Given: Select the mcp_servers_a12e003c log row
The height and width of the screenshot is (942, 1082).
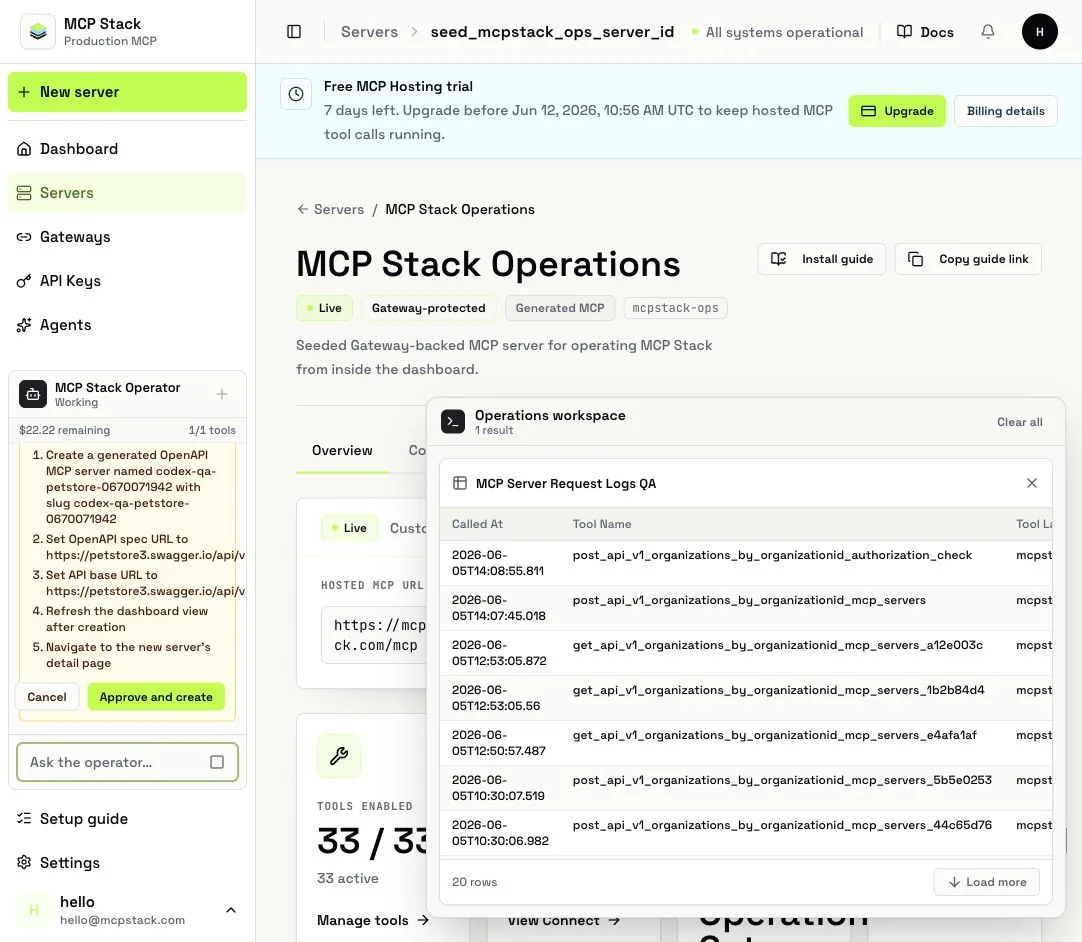Looking at the screenshot, I should point(746,653).
